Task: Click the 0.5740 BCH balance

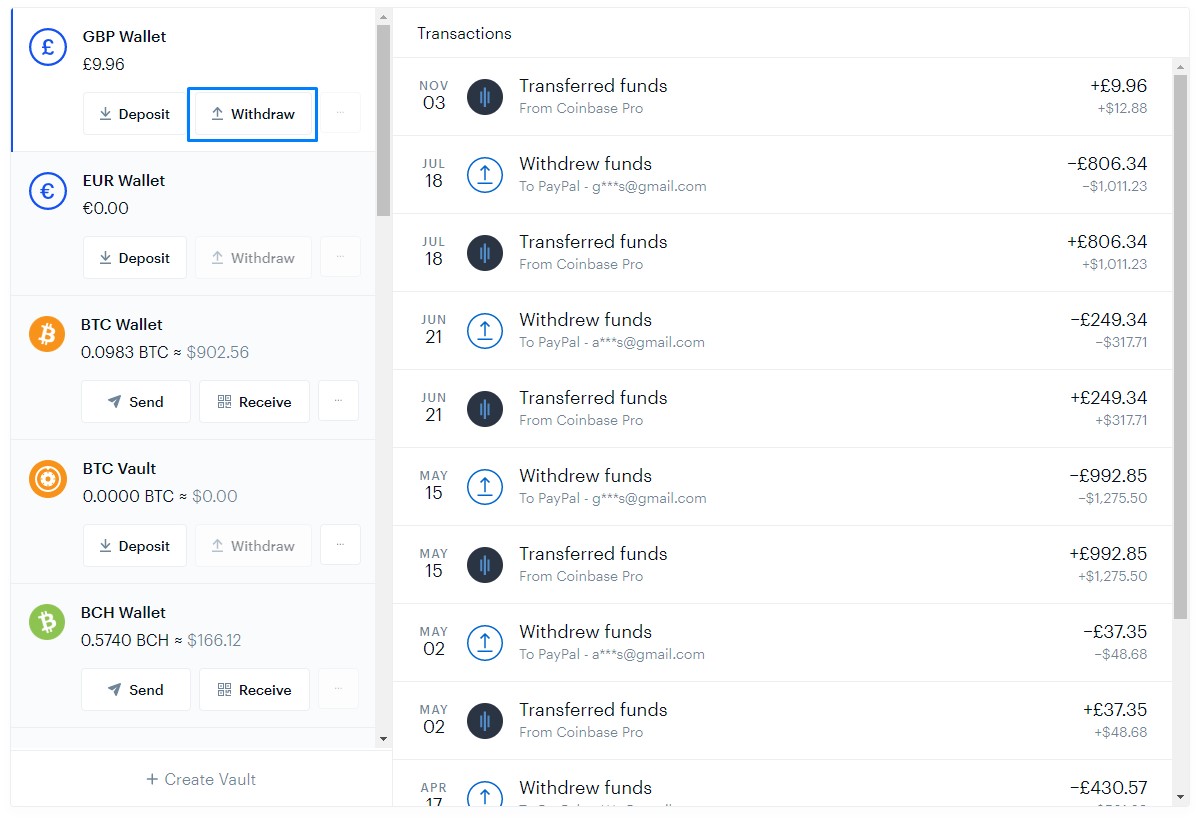Action: 125,640
